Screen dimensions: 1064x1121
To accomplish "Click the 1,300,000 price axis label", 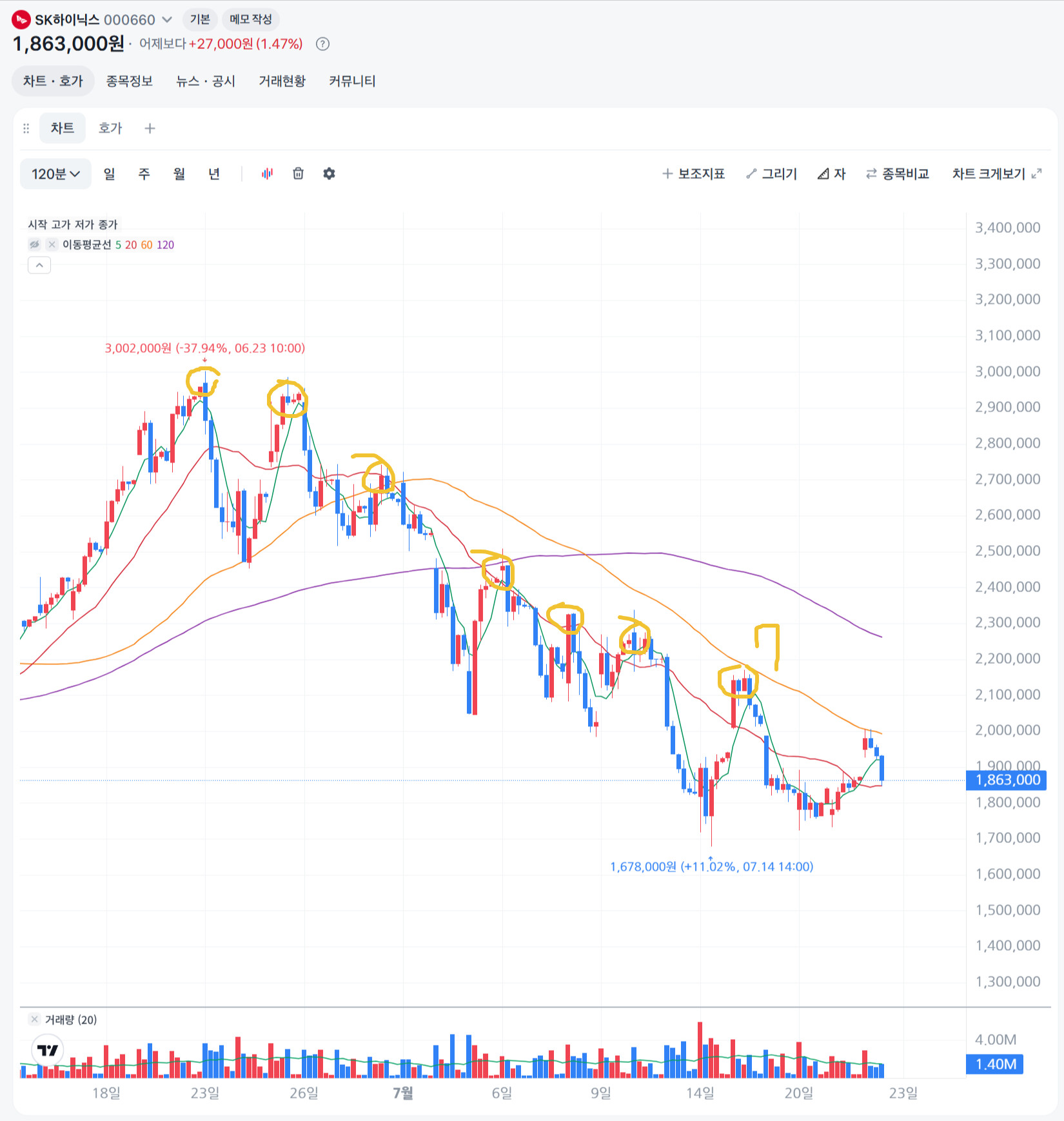I will (x=1008, y=982).
